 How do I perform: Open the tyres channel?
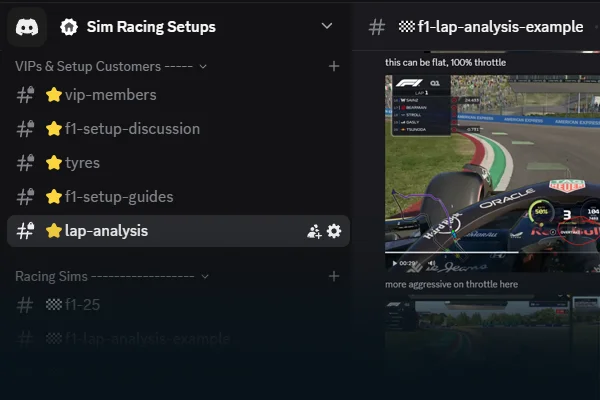178,163
